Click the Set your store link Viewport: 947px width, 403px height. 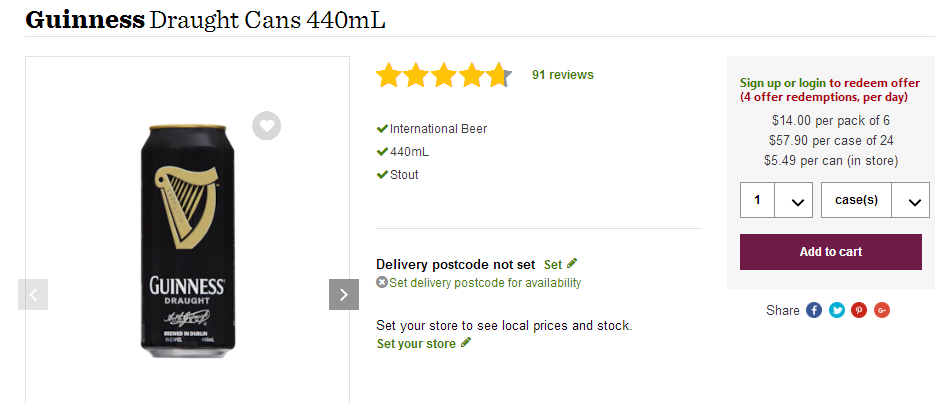click(416, 344)
